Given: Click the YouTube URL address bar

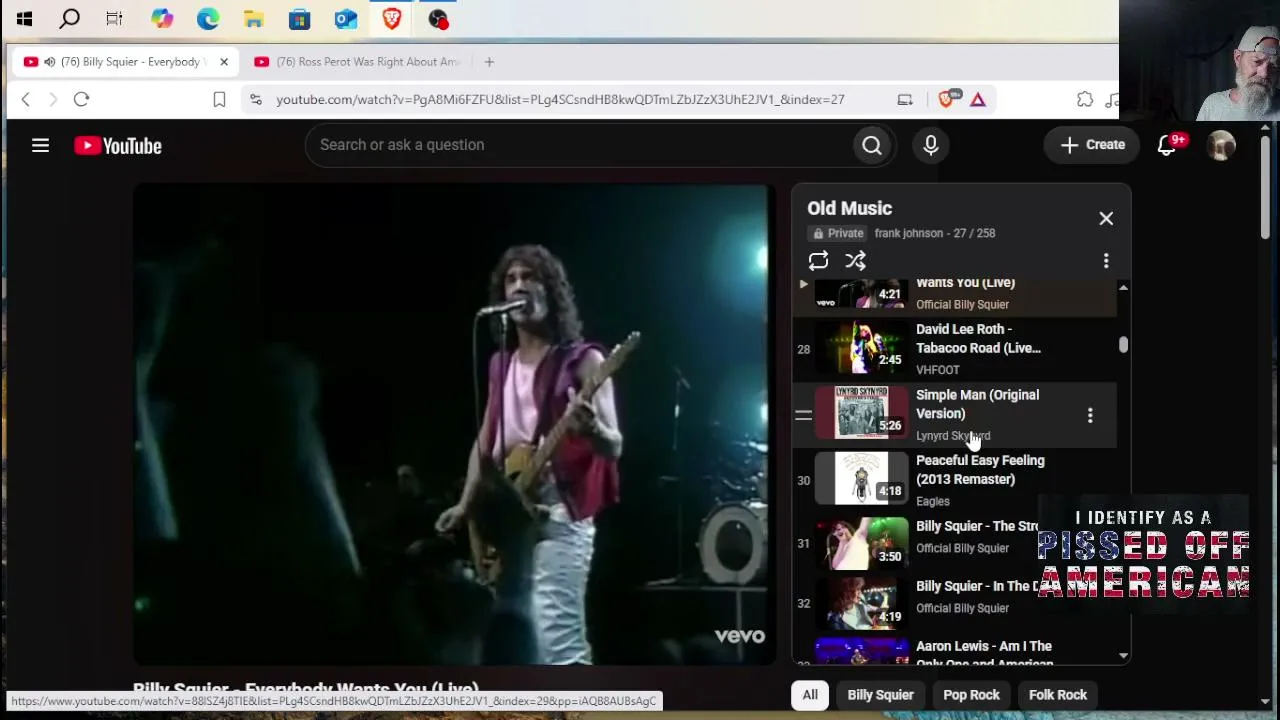Looking at the screenshot, I should (x=560, y=99).
